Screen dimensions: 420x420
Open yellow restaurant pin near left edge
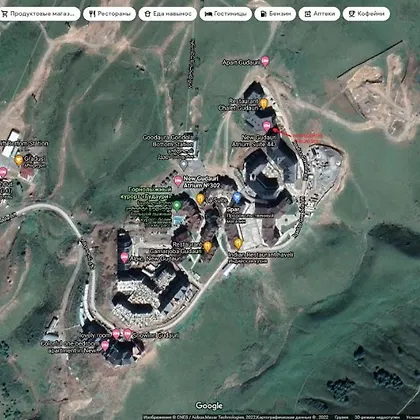click(x=19, y=160)
